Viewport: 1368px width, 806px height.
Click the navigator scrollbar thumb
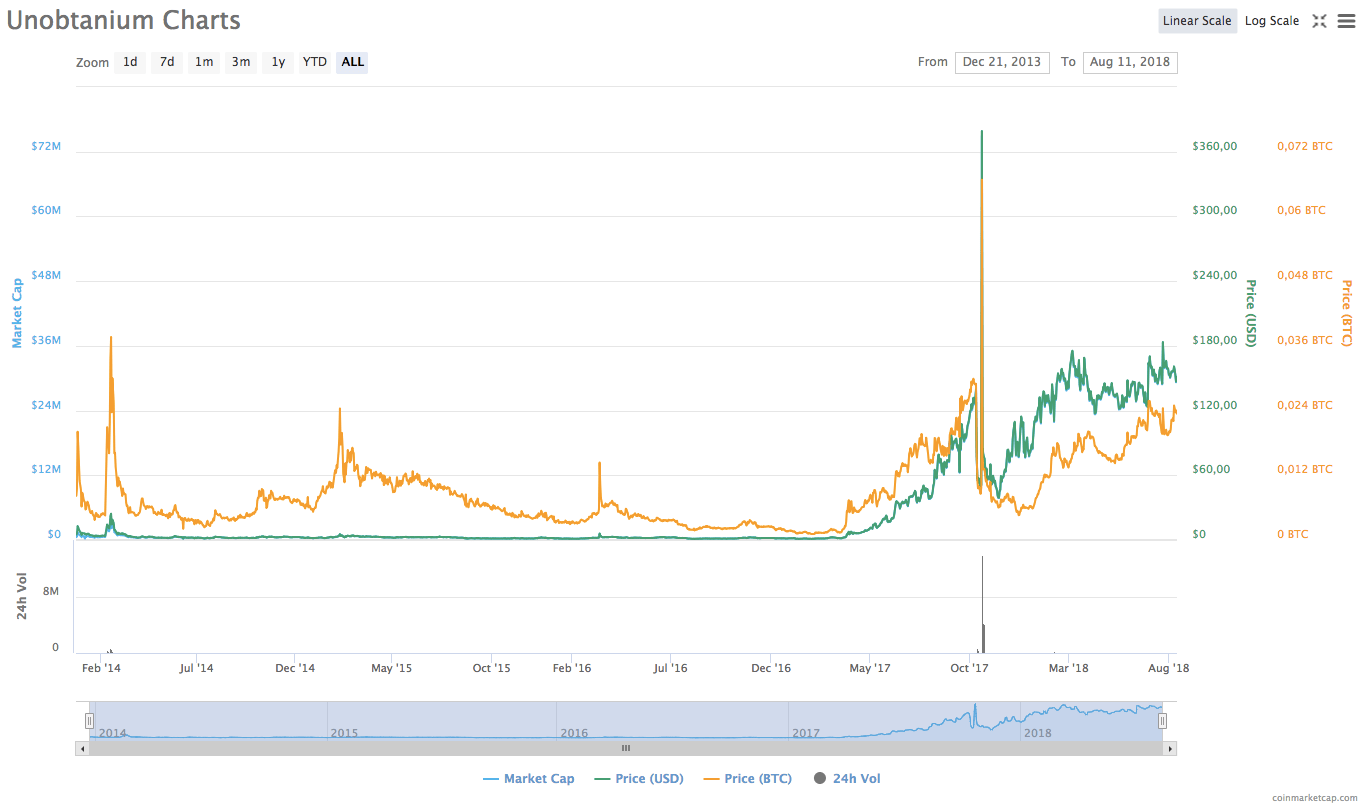click(x=626, y=748)
